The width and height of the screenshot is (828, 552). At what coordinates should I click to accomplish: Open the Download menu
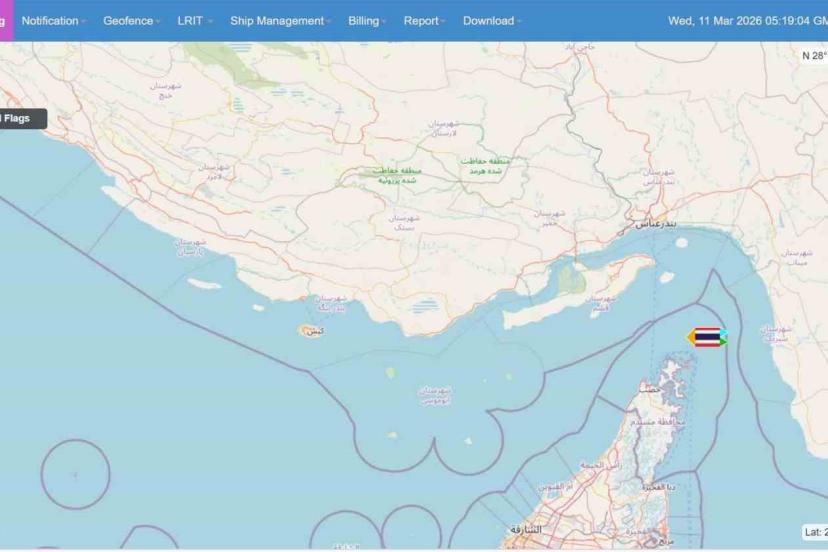click(491, 20)
